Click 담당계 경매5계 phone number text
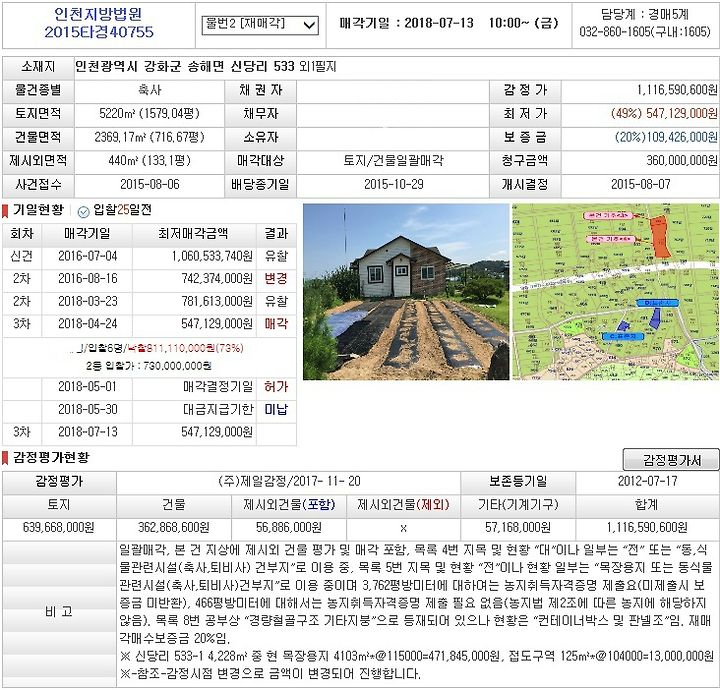The height and width of the screenshot is (690, 720). tap(645, 32)
